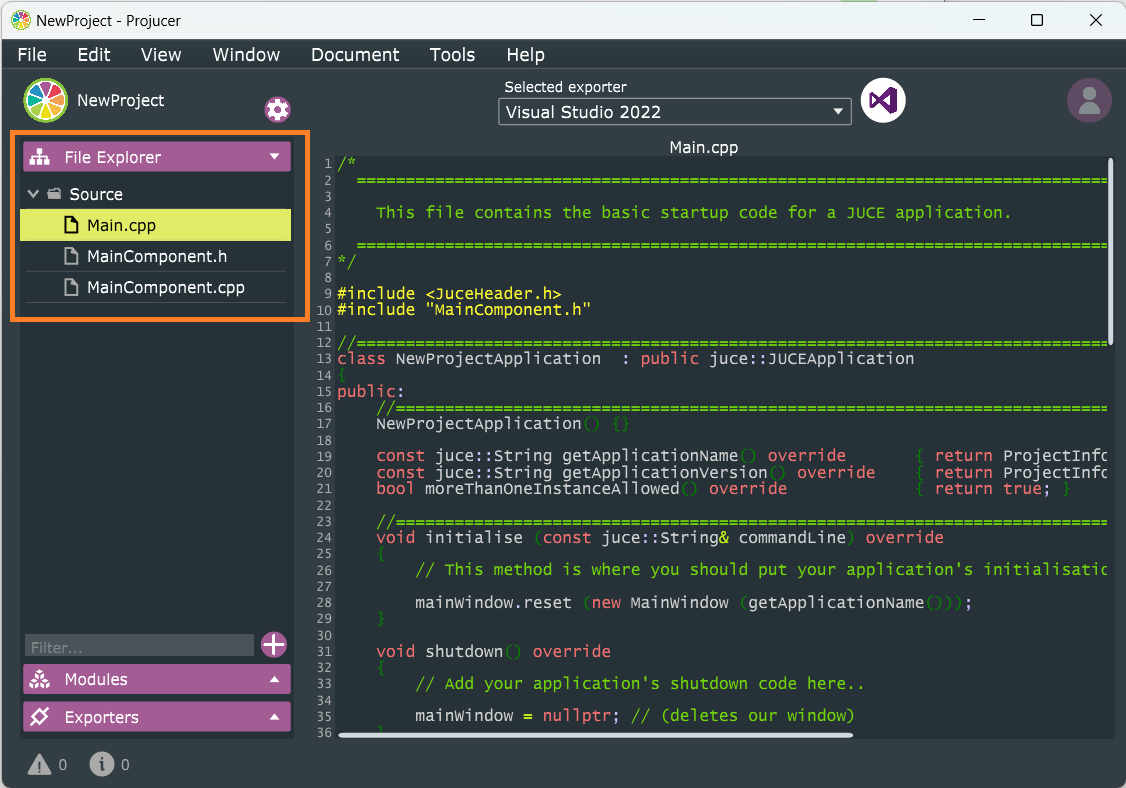Click the NewProject project name label

[x=121, y=101]
